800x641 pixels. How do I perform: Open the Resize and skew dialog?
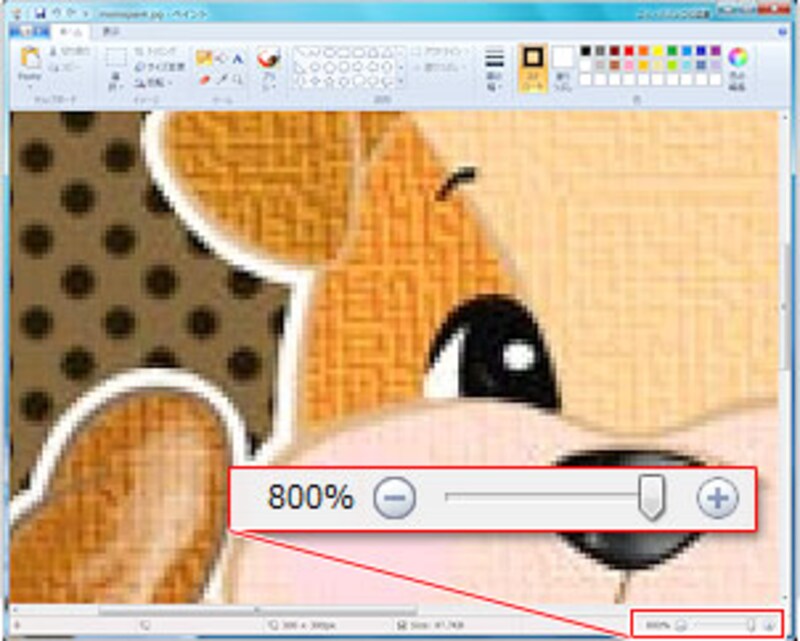[159, 67]
